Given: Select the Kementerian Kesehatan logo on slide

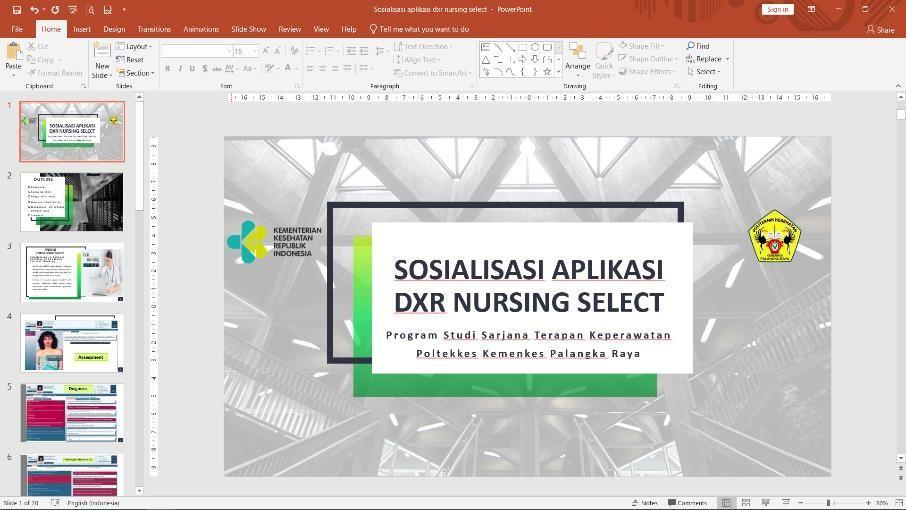Looking at the screenshot, I should 274,241.
